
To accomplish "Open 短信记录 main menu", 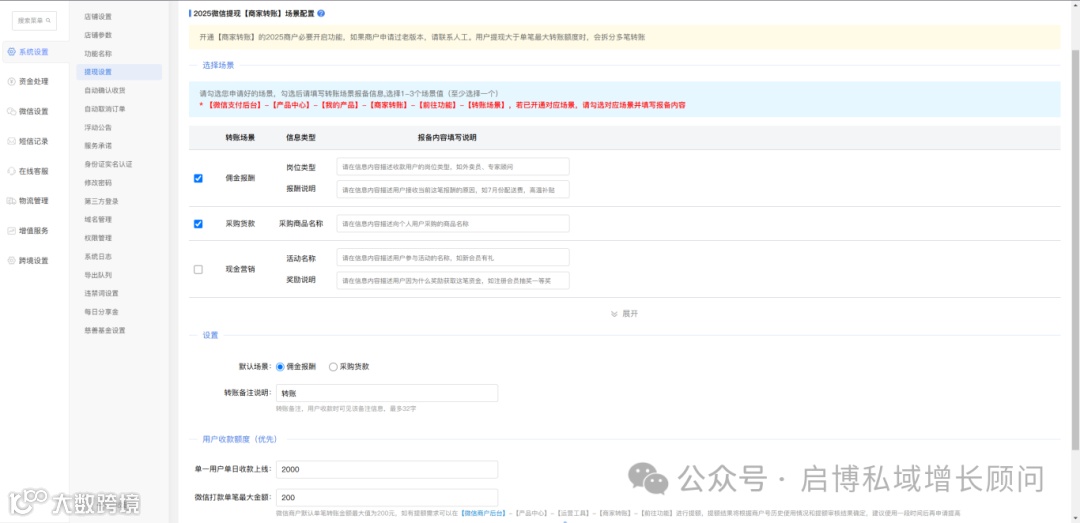I will [x=34, y=141].
